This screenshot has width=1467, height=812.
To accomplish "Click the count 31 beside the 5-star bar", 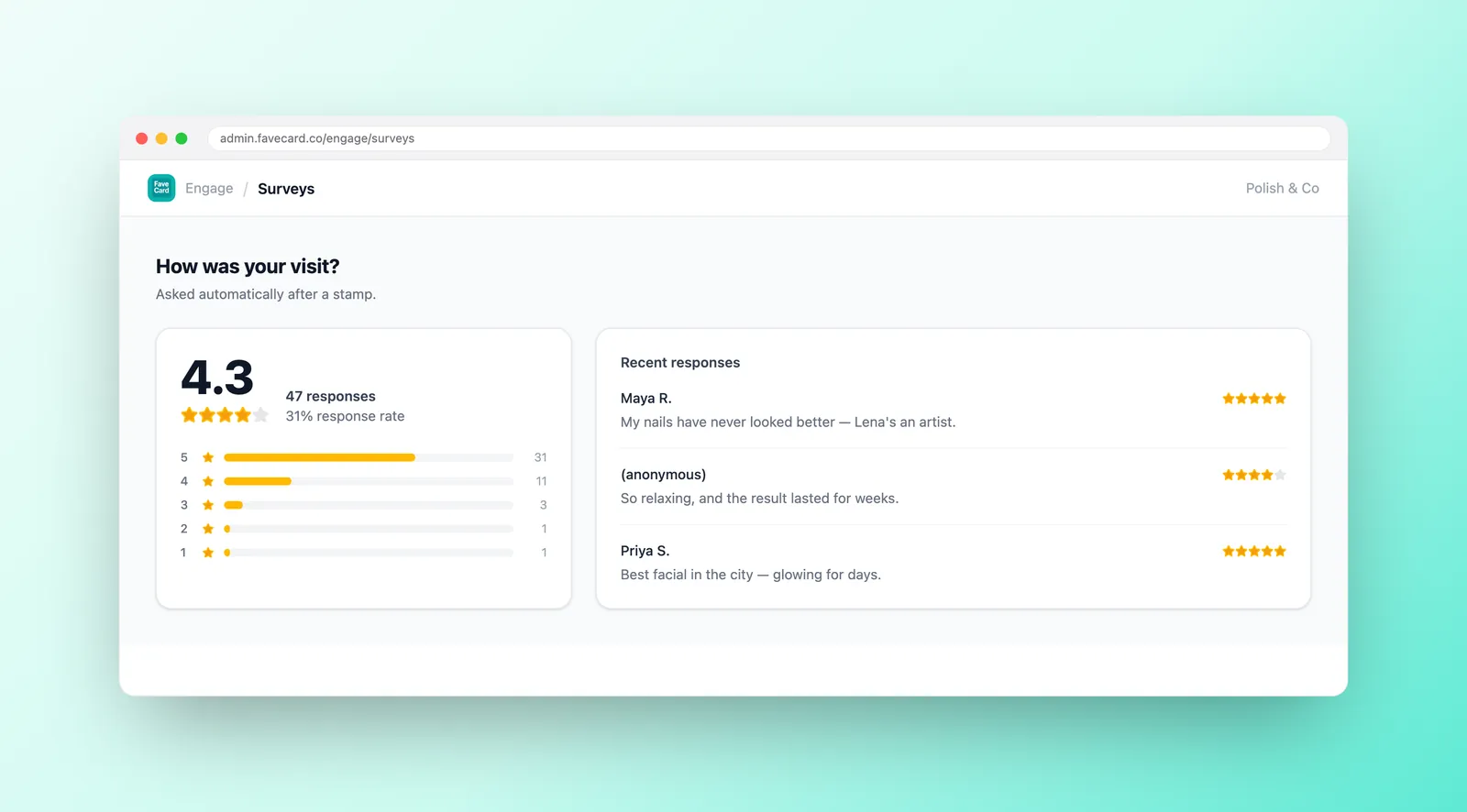I will click(x=541, y=457).
